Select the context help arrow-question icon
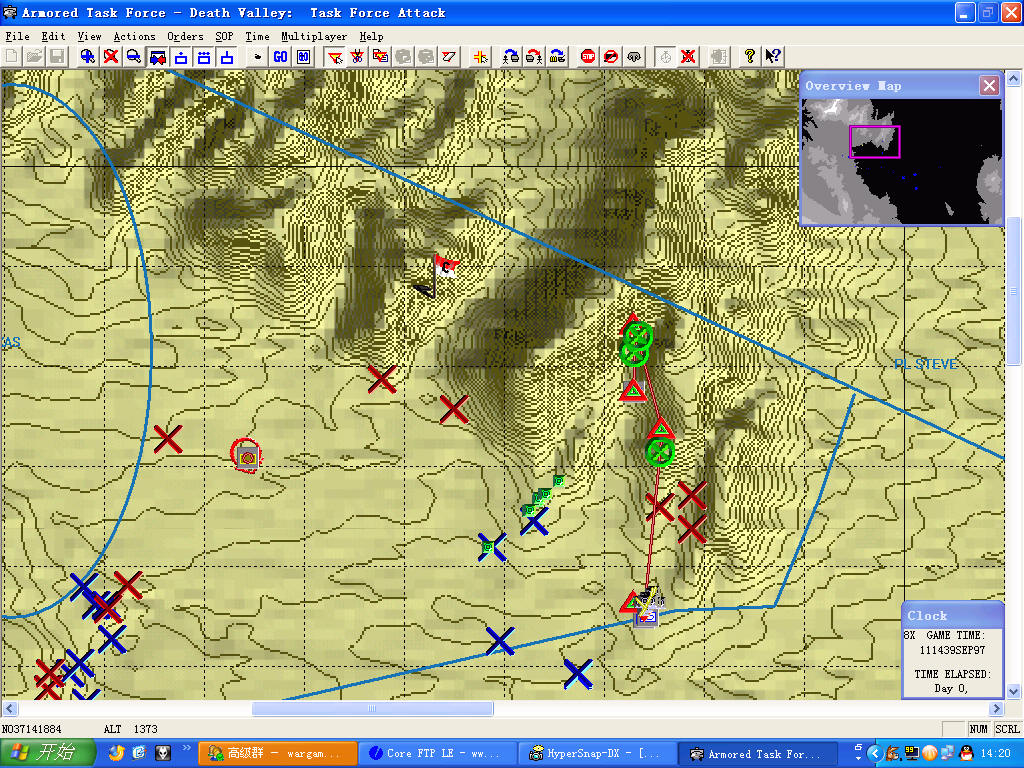 click(773, 57)
